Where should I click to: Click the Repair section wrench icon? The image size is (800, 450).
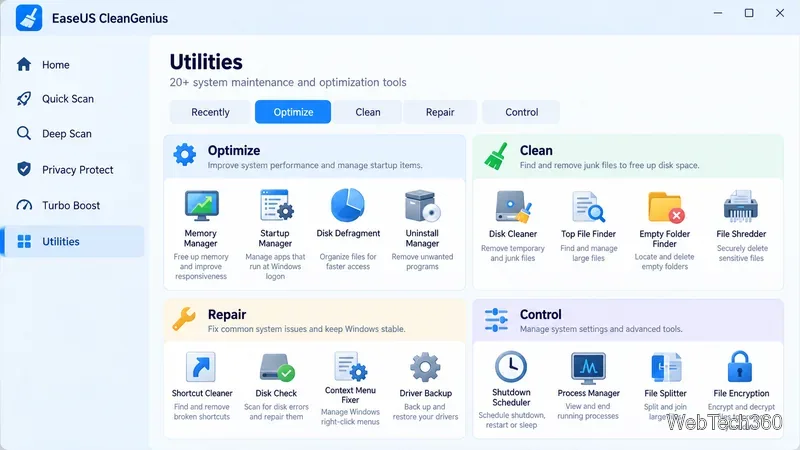click(184, 319)
